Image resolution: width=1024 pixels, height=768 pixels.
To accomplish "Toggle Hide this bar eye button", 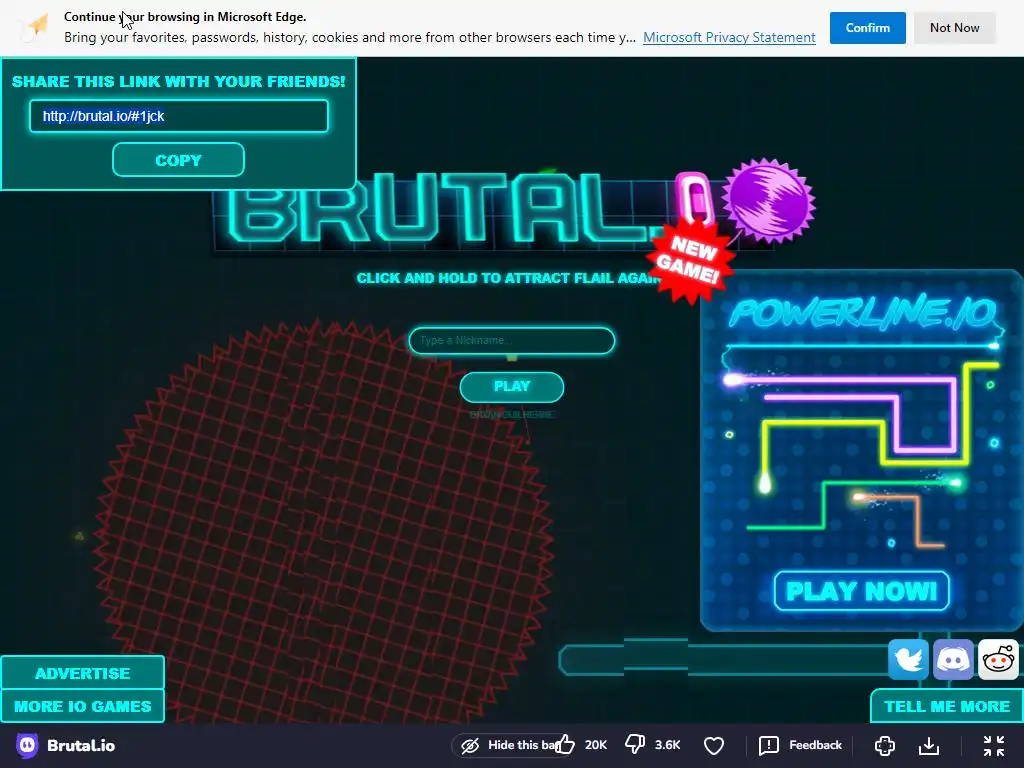I will pyautogui.click(x=507, y=745).
